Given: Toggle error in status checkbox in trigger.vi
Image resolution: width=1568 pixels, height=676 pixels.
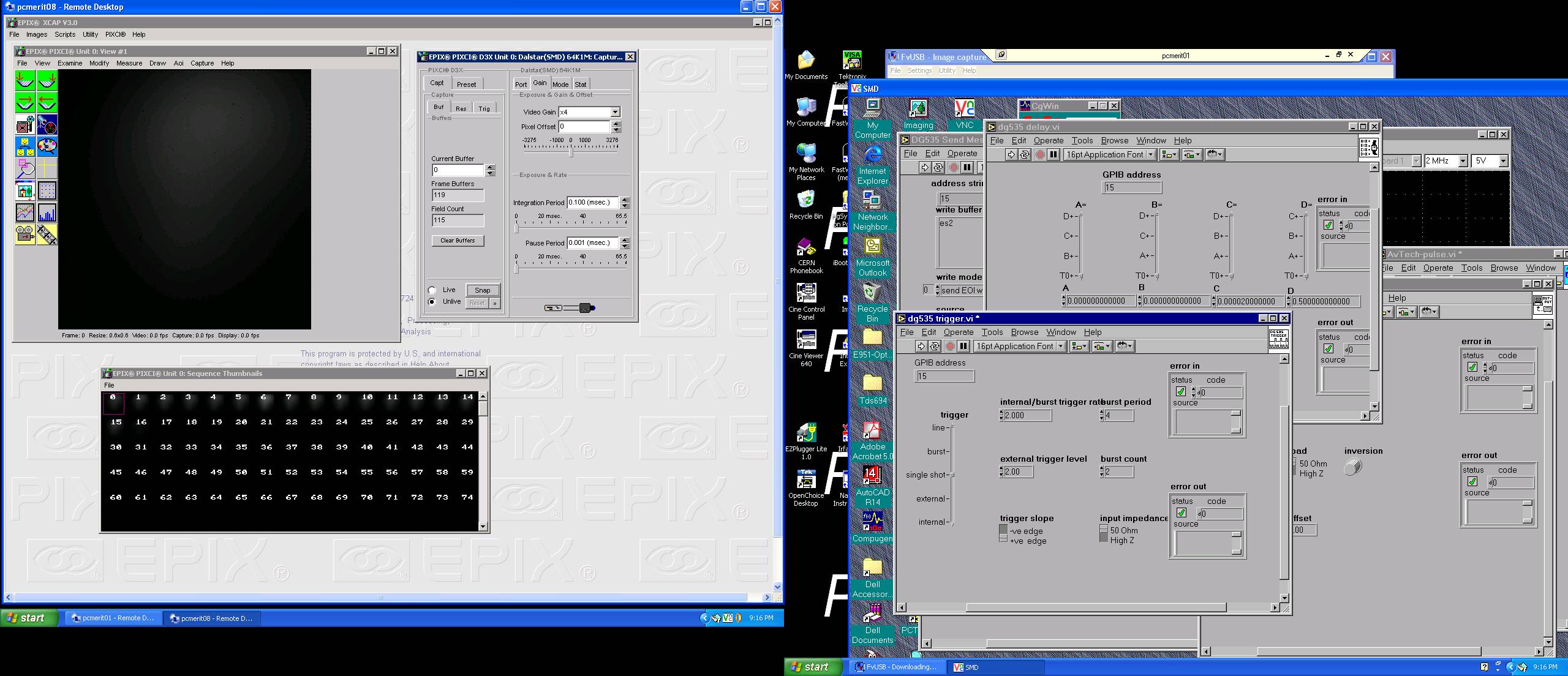Looking at the screenshot, I should point(1181,392).
